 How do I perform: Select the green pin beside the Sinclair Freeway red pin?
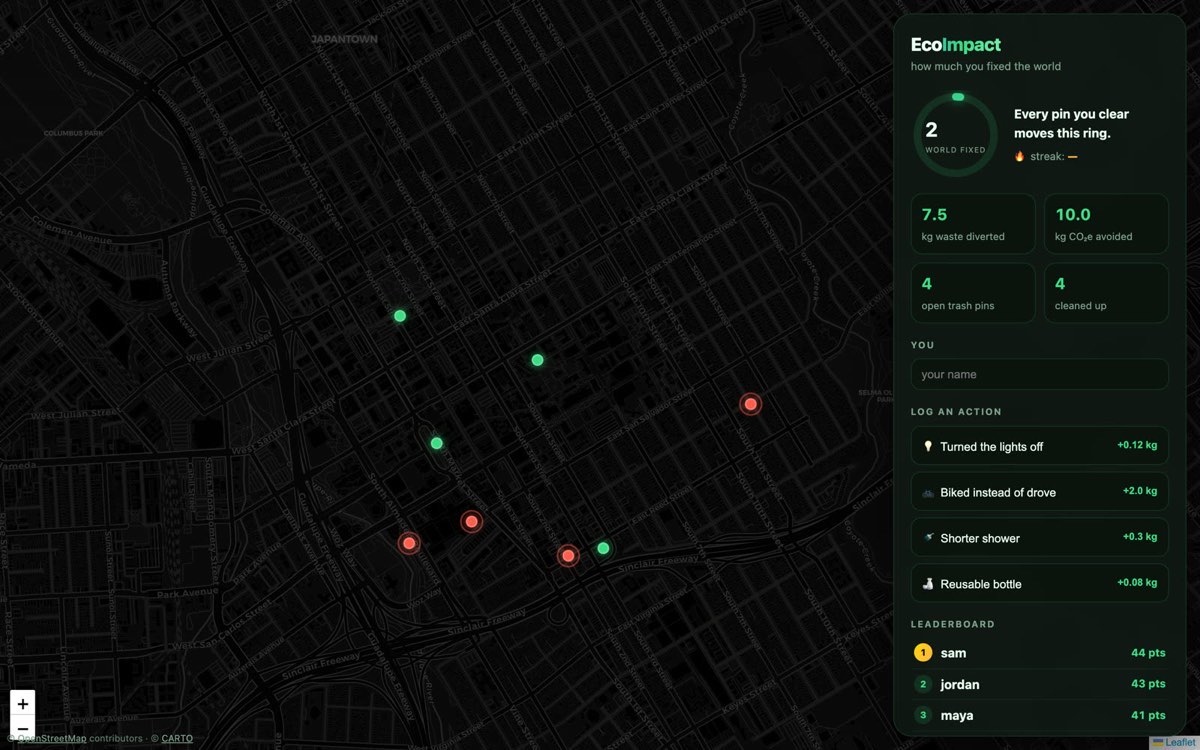[603, 548]
